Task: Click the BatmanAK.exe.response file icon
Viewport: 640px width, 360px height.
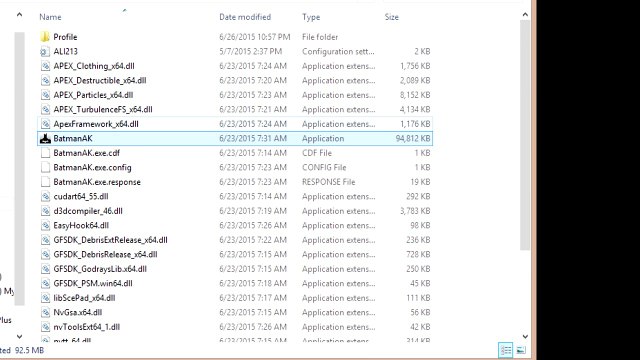Action: (45, 182)
